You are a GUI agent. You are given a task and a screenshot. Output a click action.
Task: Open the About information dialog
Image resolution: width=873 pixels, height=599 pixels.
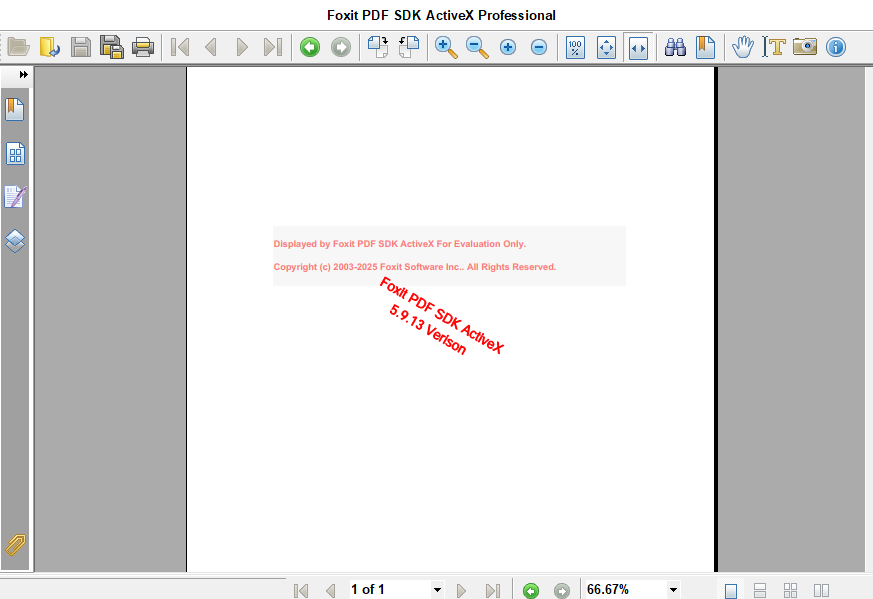(x=836, y=47)
